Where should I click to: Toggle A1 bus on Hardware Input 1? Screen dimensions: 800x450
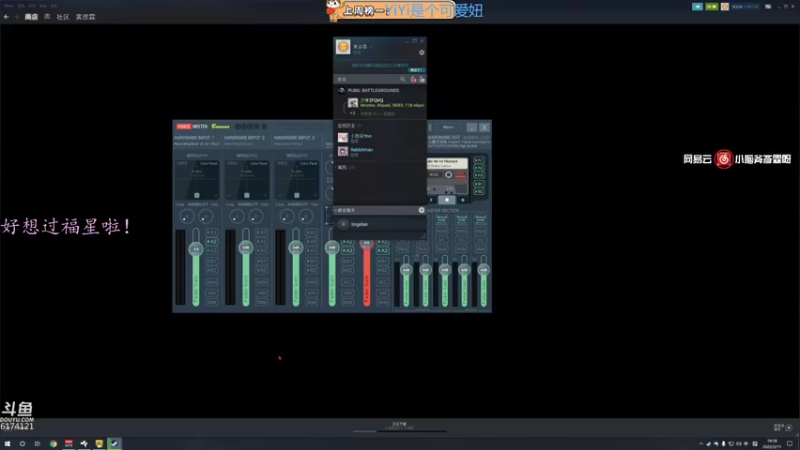[x=212, y=232]
